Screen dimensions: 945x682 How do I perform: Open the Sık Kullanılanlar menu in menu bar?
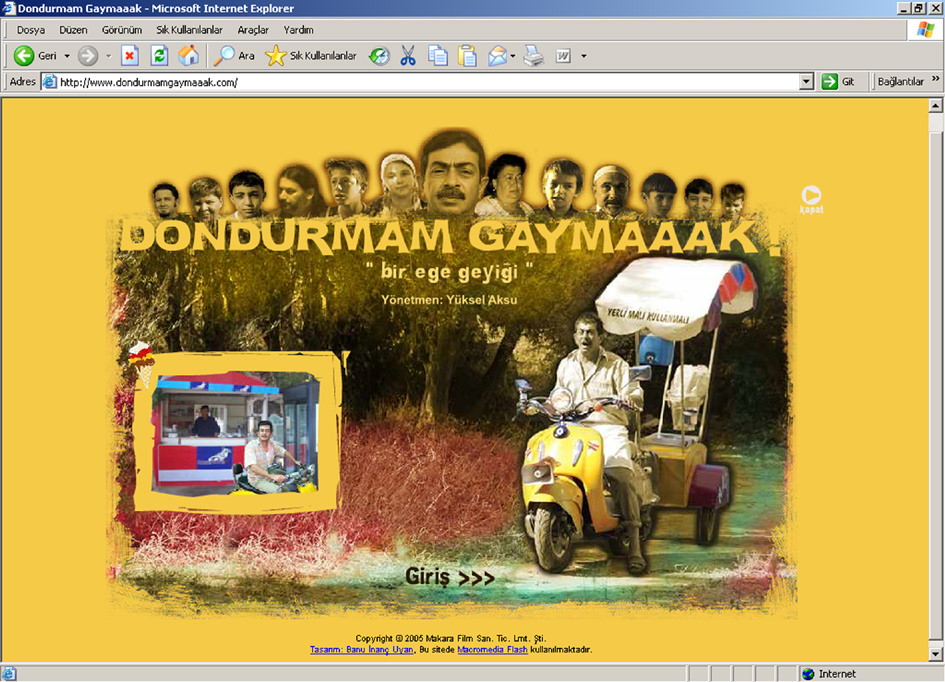click(x=189, y=30)
